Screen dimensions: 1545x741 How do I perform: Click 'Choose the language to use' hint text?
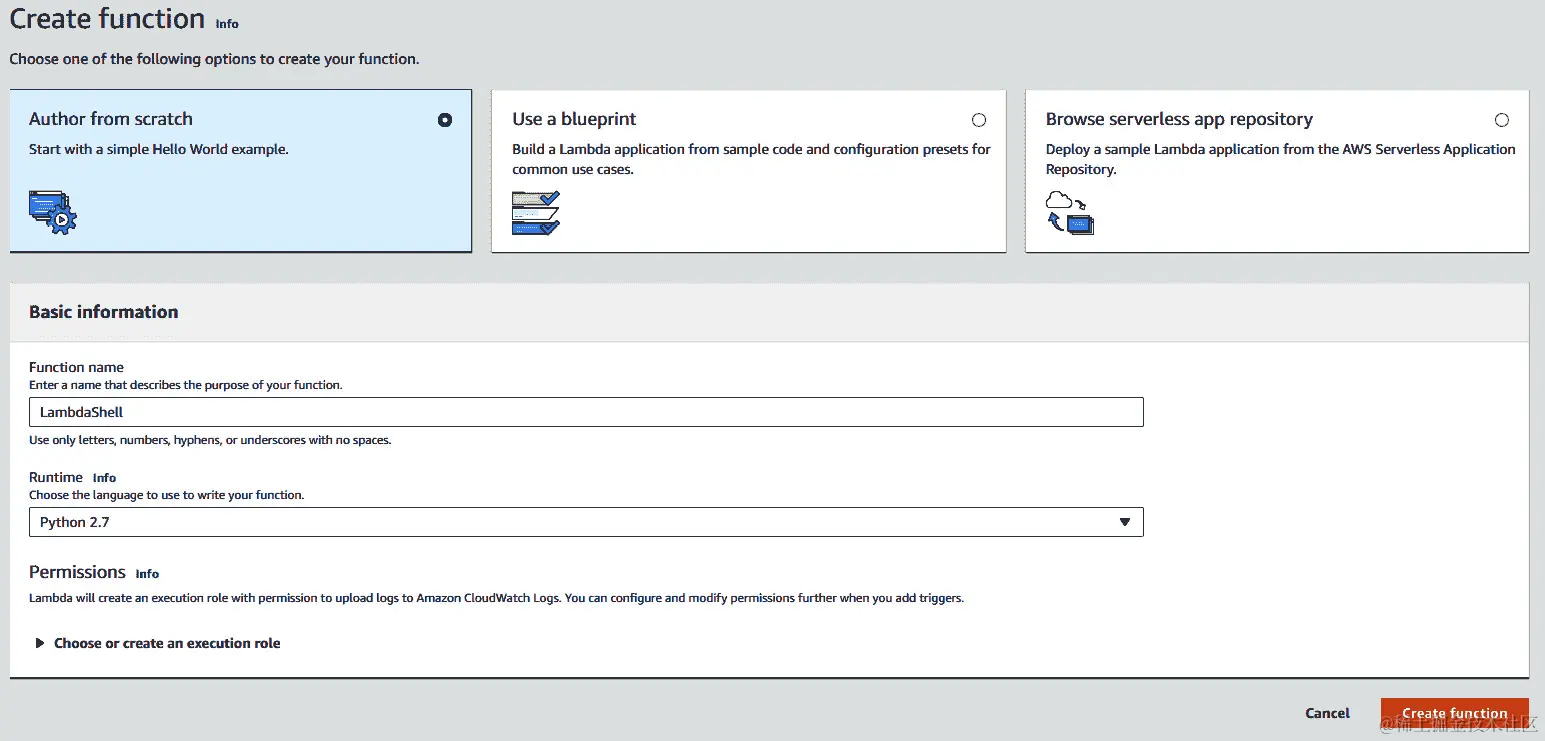tap(166, 495)
